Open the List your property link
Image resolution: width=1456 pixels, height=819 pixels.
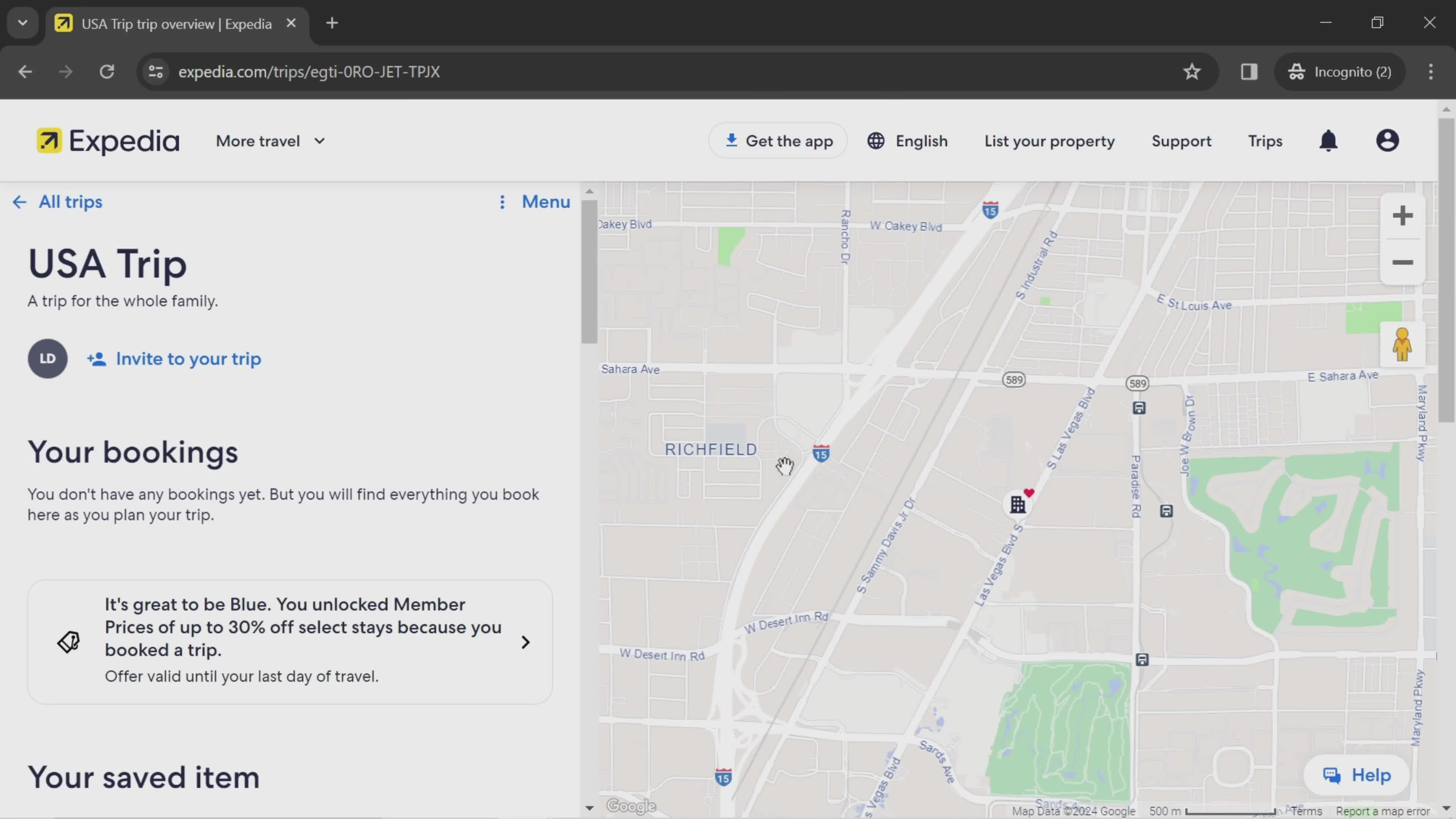pos(1050,141)
